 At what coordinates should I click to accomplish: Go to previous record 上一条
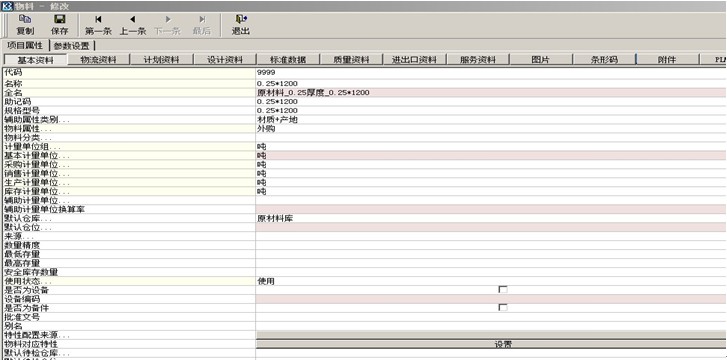click(133, 25)
